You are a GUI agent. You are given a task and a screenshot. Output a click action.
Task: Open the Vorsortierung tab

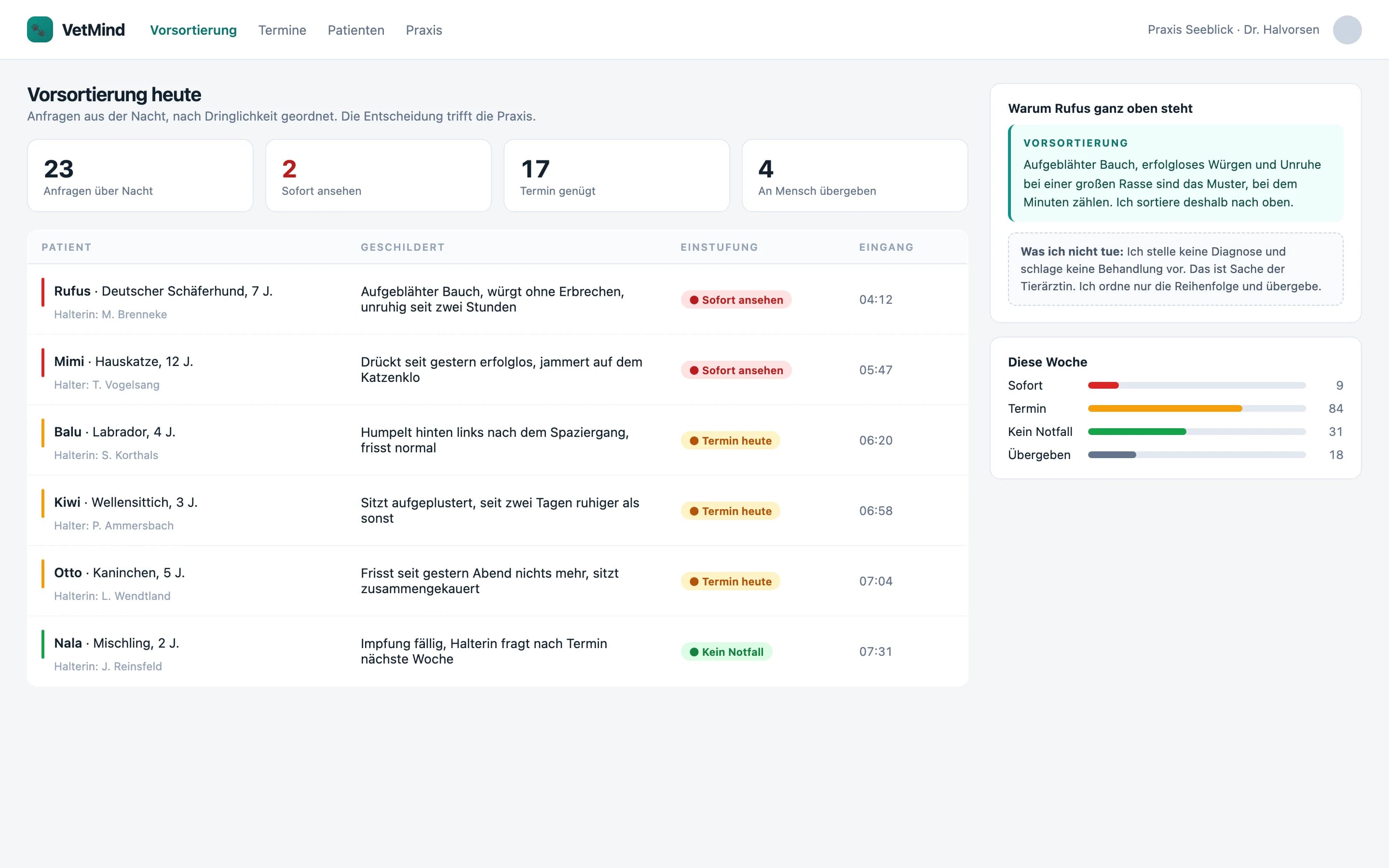coord(193,30)
